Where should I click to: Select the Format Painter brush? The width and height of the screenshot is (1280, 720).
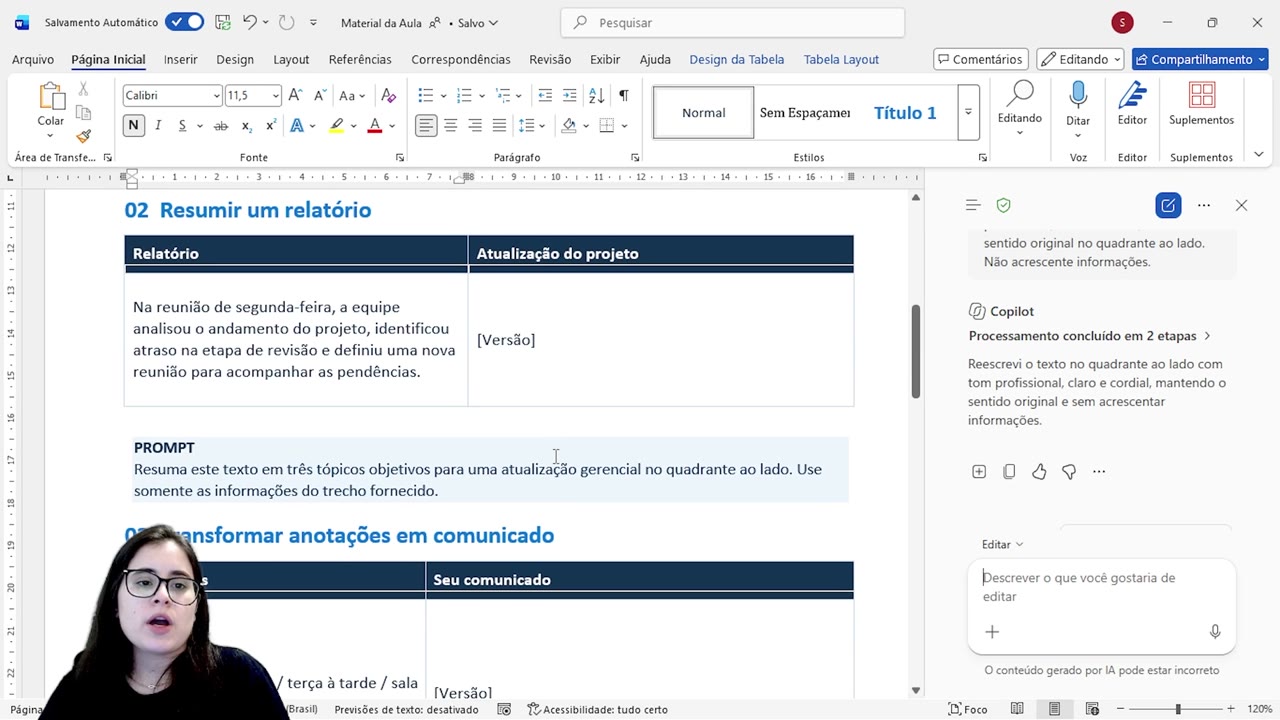[84, 136]
